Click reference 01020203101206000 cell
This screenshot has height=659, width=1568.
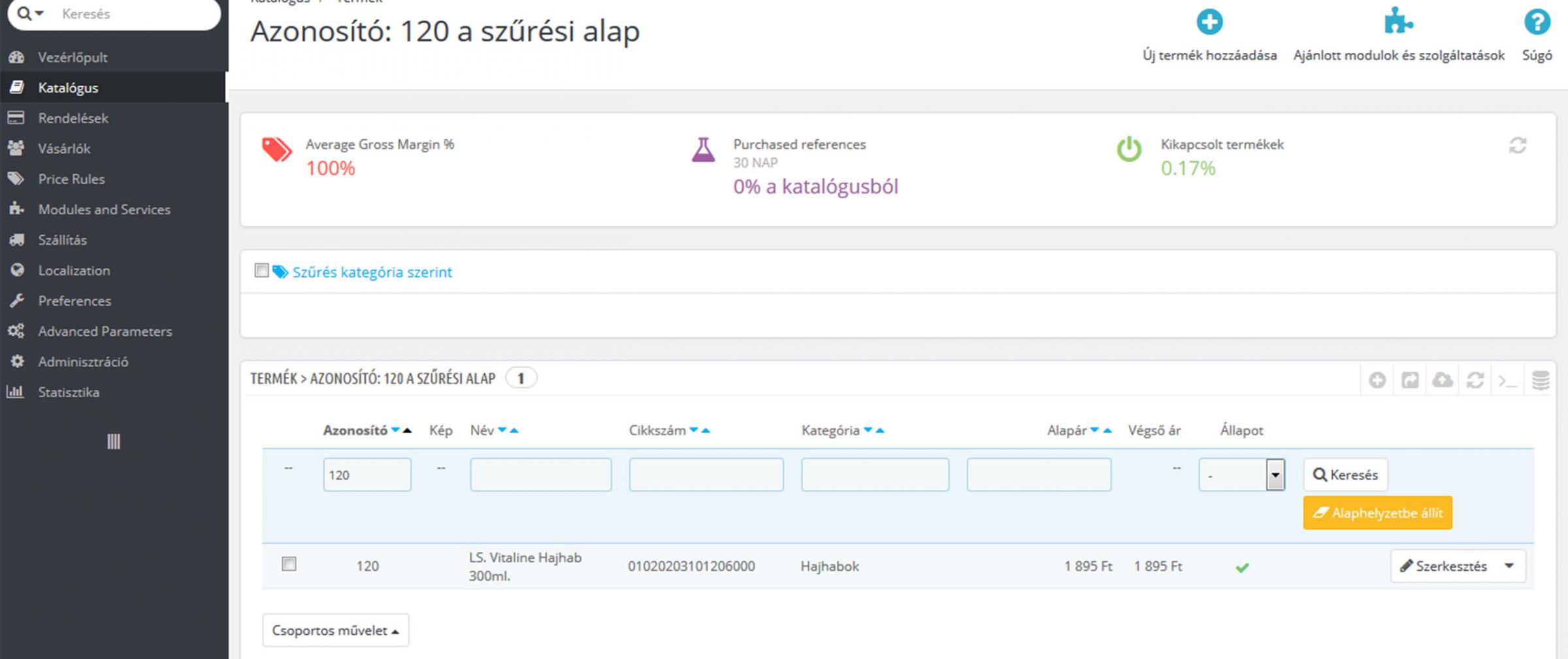[691, 566]
